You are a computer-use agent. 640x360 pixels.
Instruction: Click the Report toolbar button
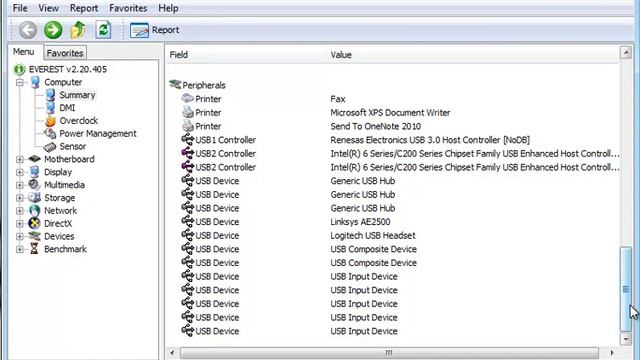[x=154, y=30]
